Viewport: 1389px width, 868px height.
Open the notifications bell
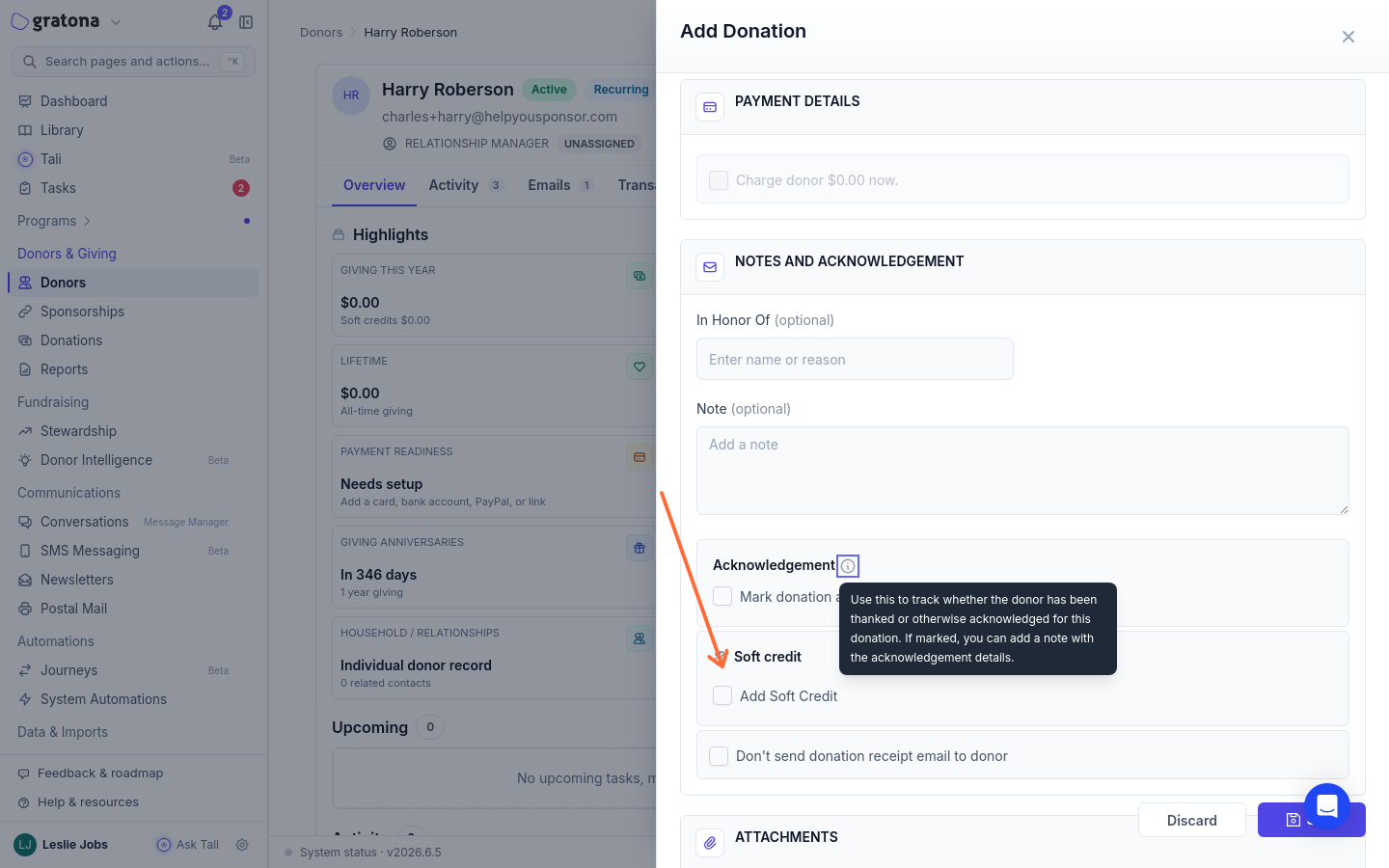[x=215, y=22]
